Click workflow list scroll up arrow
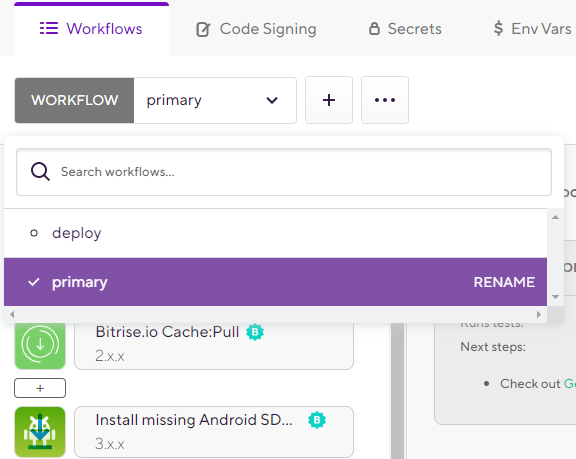 pos(555,217)
